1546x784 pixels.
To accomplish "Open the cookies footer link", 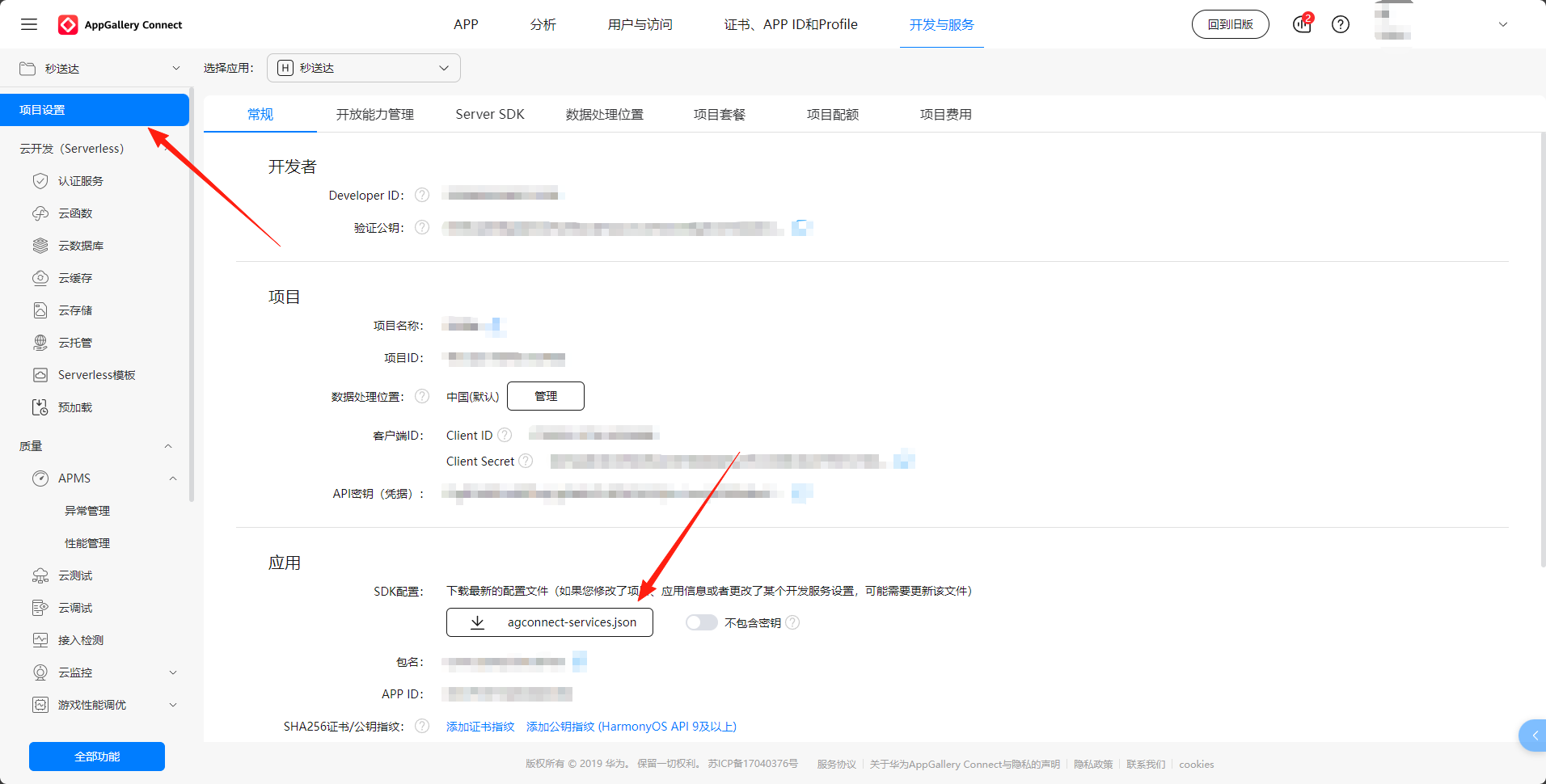I will (x=1197, y=764).
